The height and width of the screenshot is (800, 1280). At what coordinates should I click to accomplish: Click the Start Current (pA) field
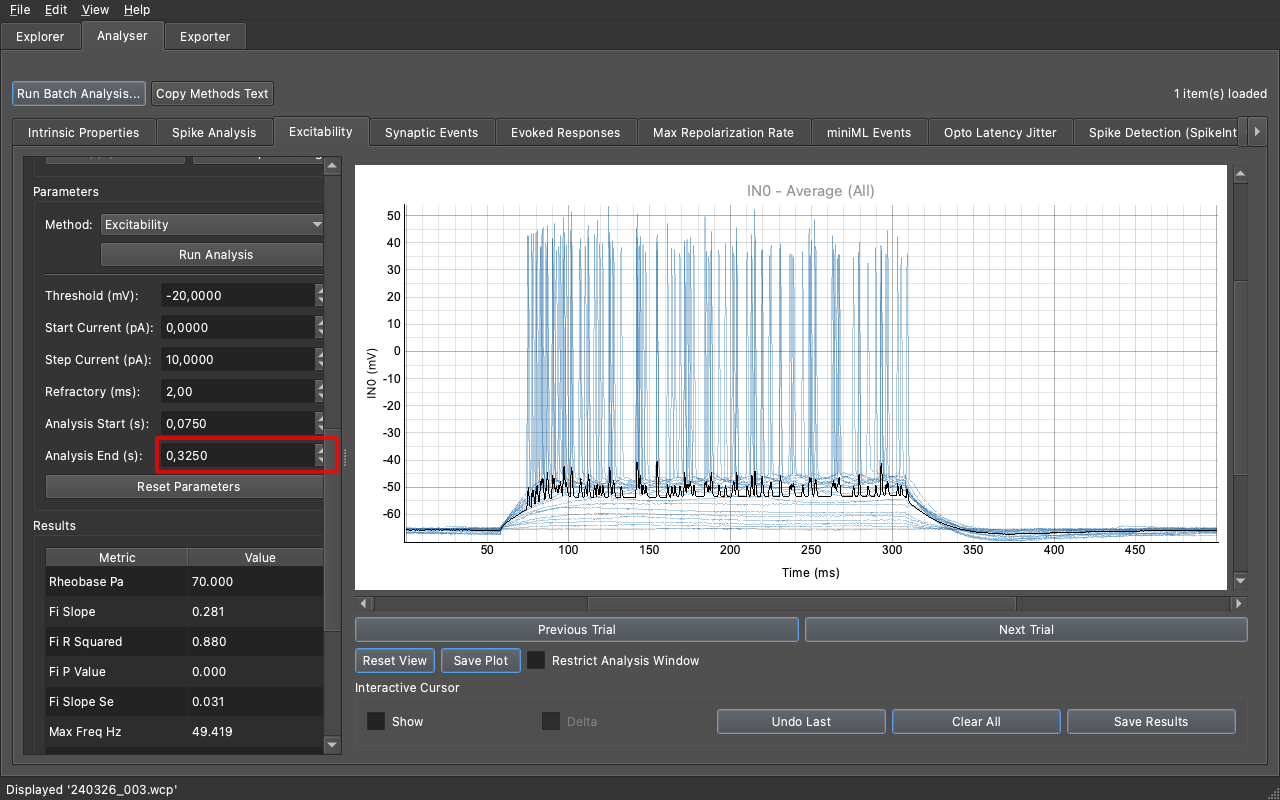point(237,328)
